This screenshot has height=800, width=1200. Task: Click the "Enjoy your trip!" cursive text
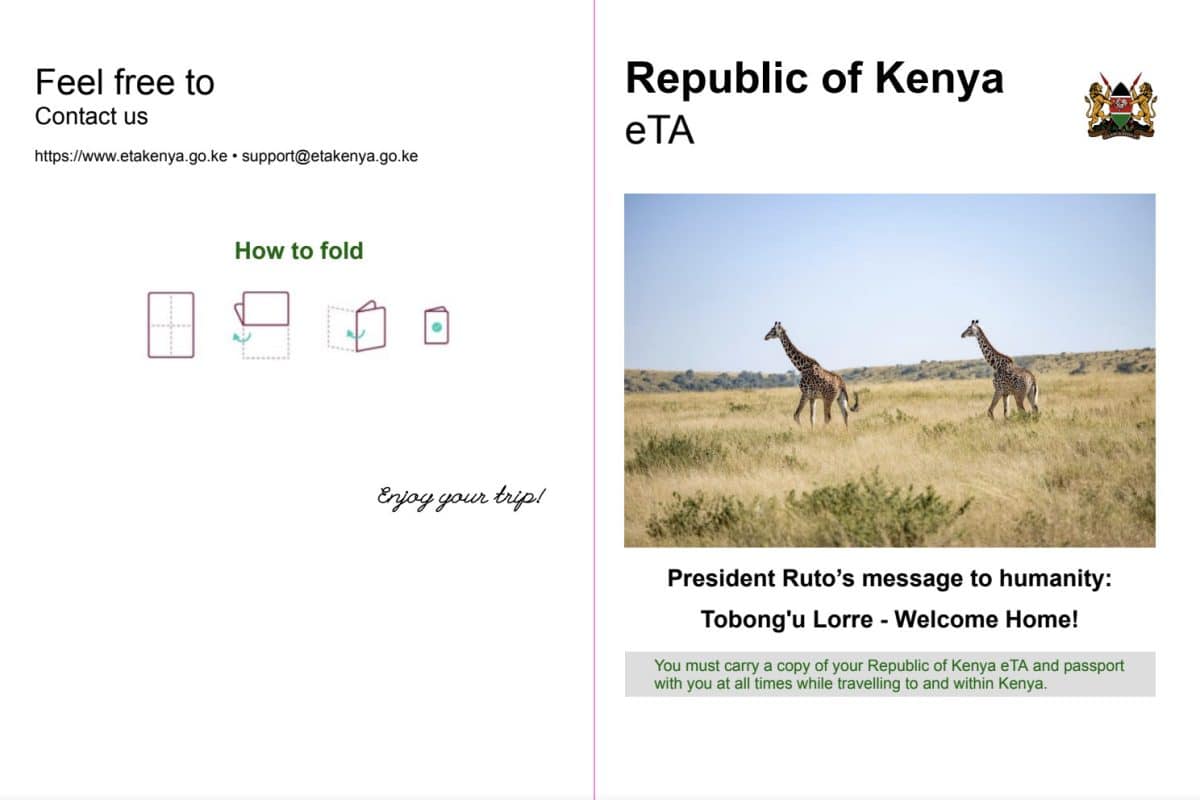[461, 496]
